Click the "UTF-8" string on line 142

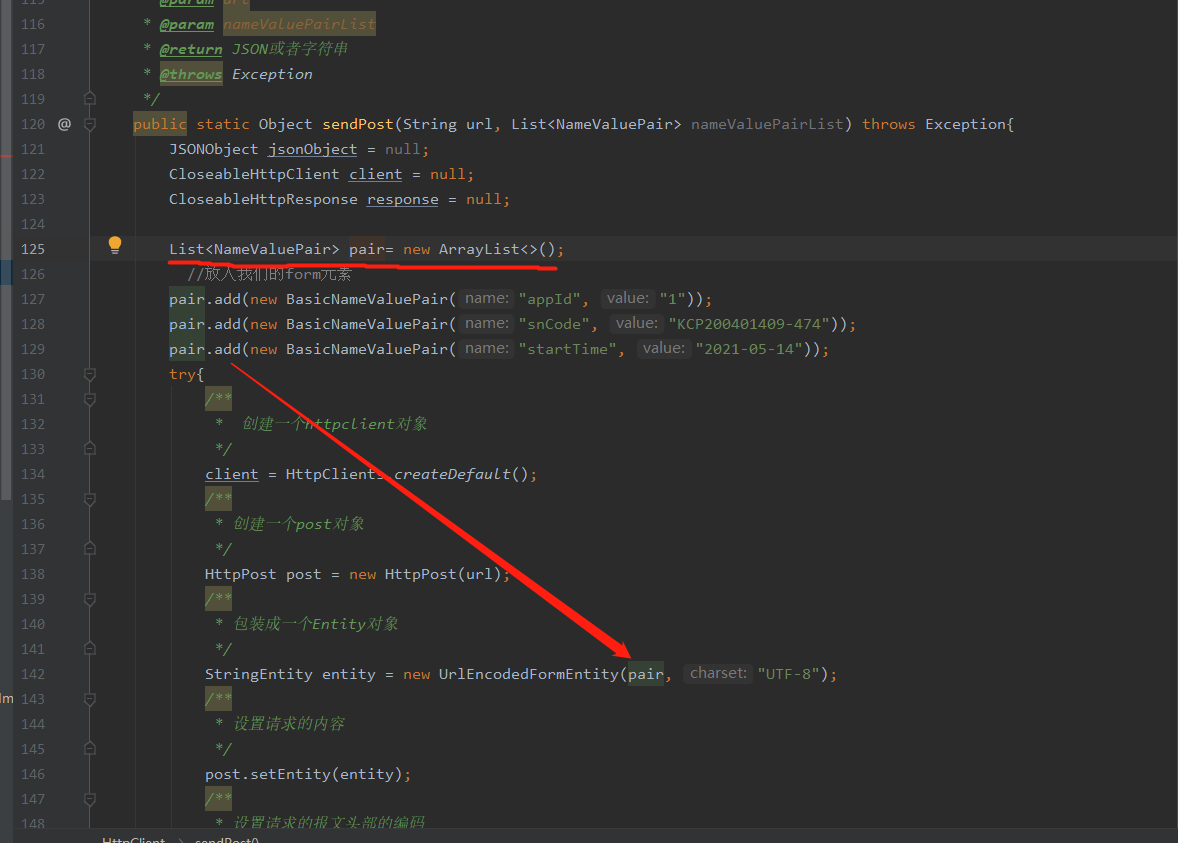(789, 674)
